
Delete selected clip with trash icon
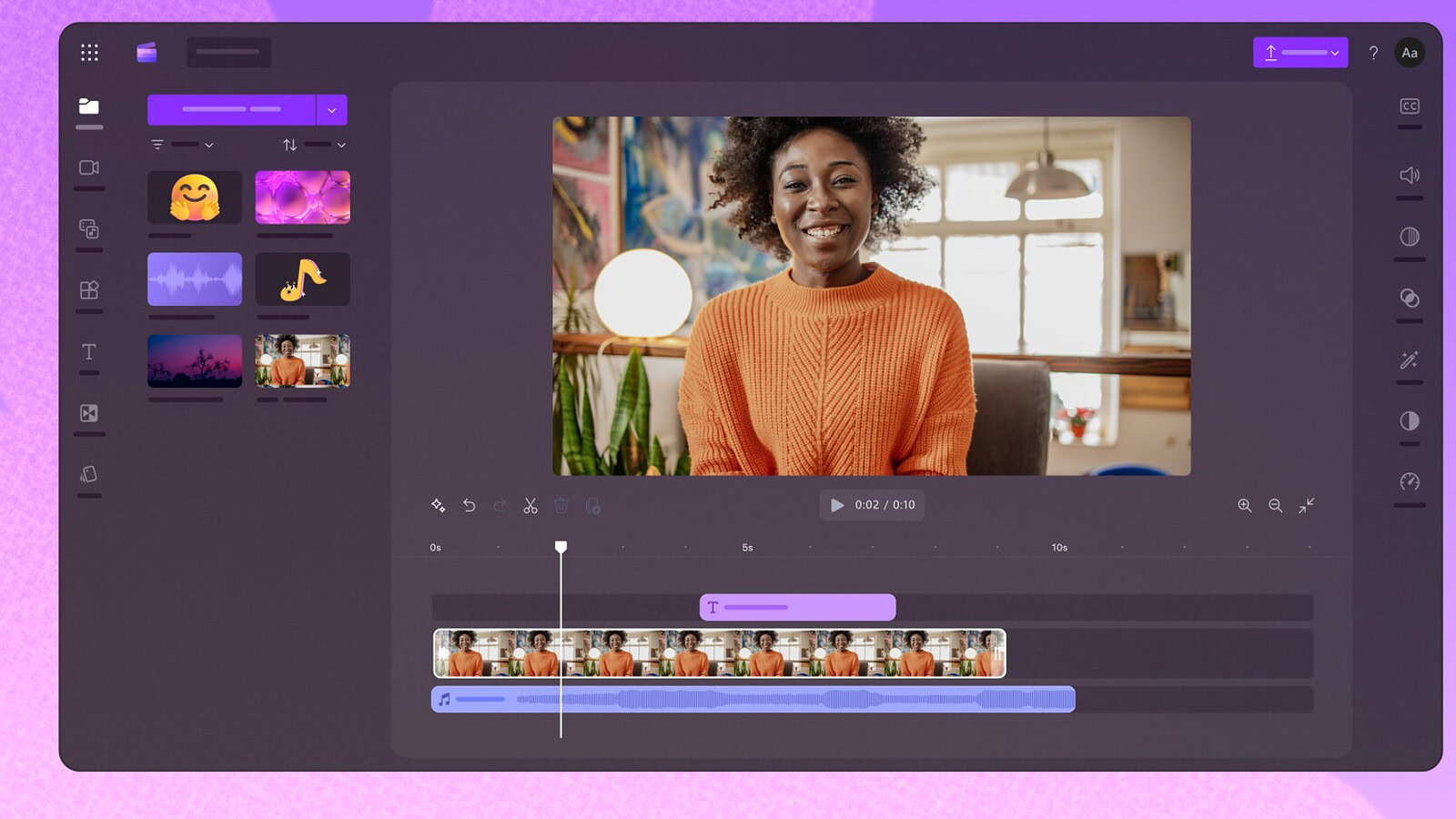(561, 505)
